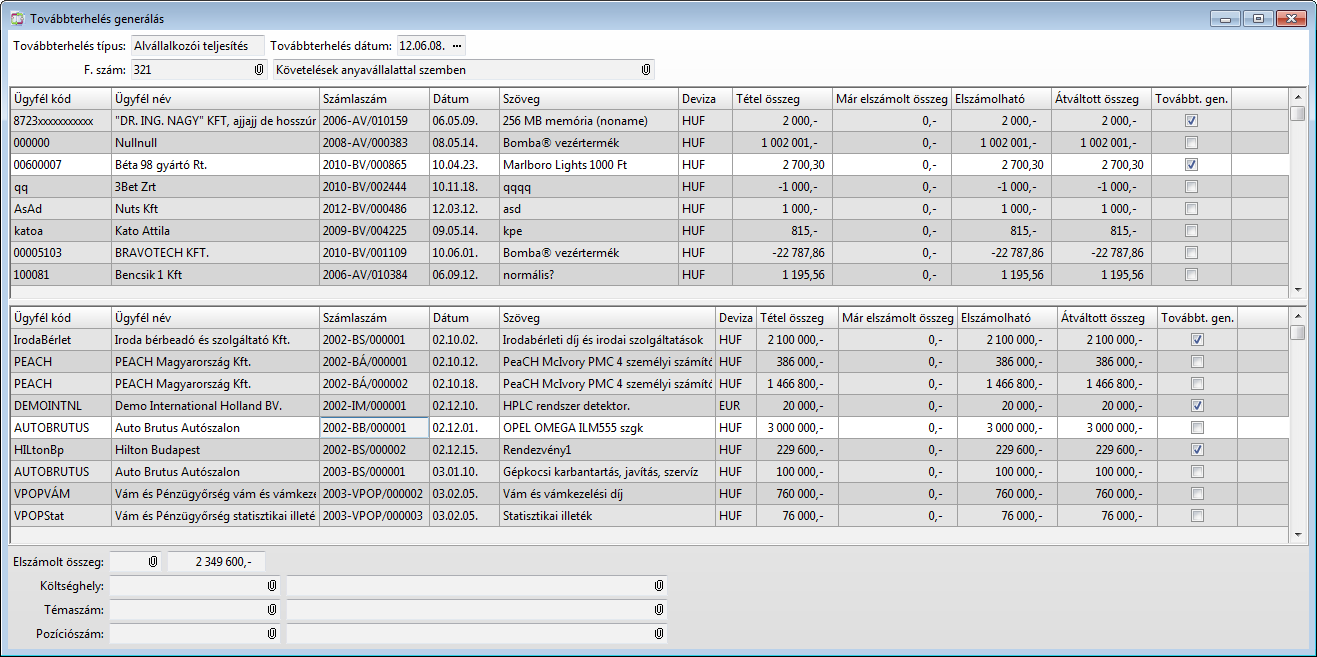
Task: Click the Elszámolt összeg value 2 349 600
Action: tap(216, 562)
